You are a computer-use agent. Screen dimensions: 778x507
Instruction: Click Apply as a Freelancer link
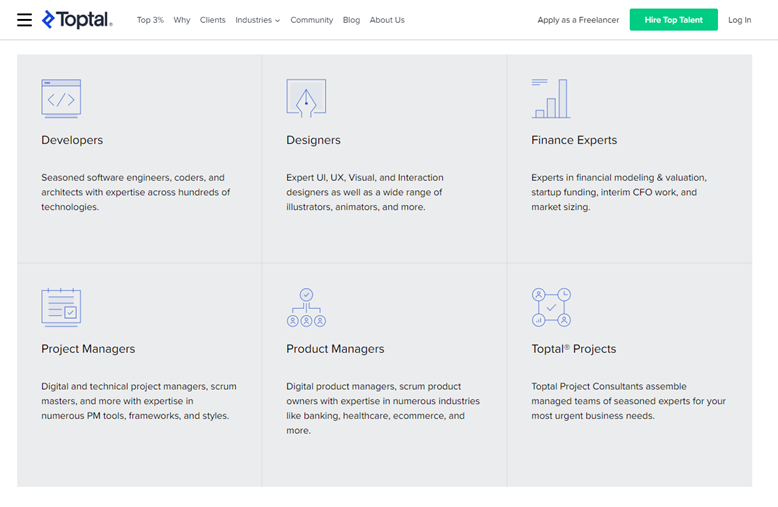pos(578,20)
